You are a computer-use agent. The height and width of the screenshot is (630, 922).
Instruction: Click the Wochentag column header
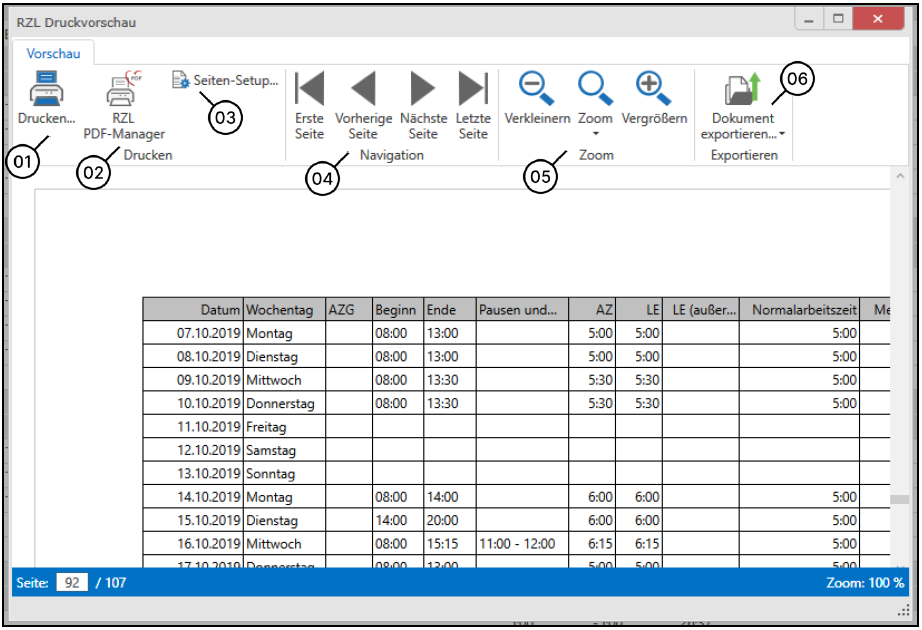click(284, 309)
